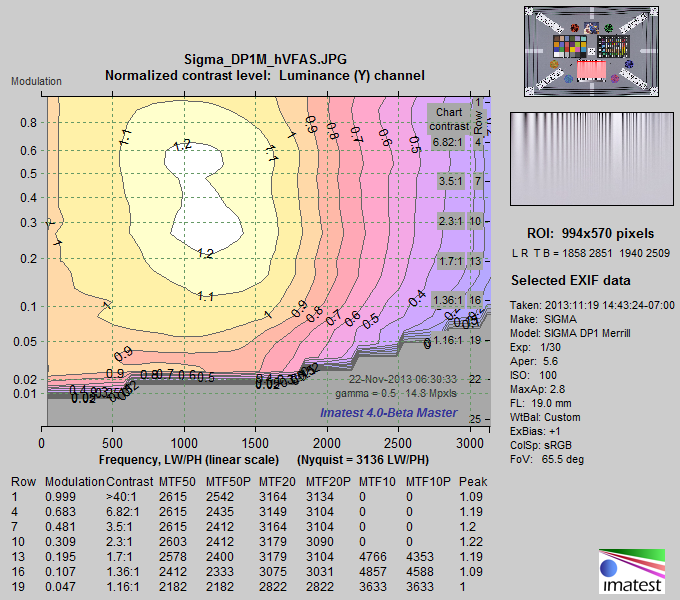Click '(Nyquist = 3136 LW/PH)' text
Viewport: 680px width, 600px height.
363,460
